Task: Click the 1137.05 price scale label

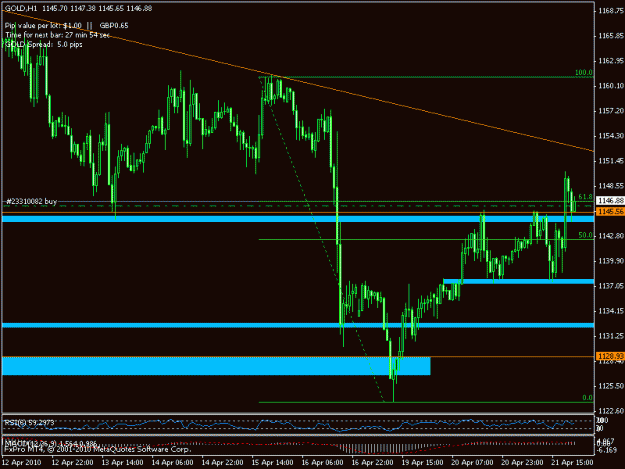Action: click(611, 286)
